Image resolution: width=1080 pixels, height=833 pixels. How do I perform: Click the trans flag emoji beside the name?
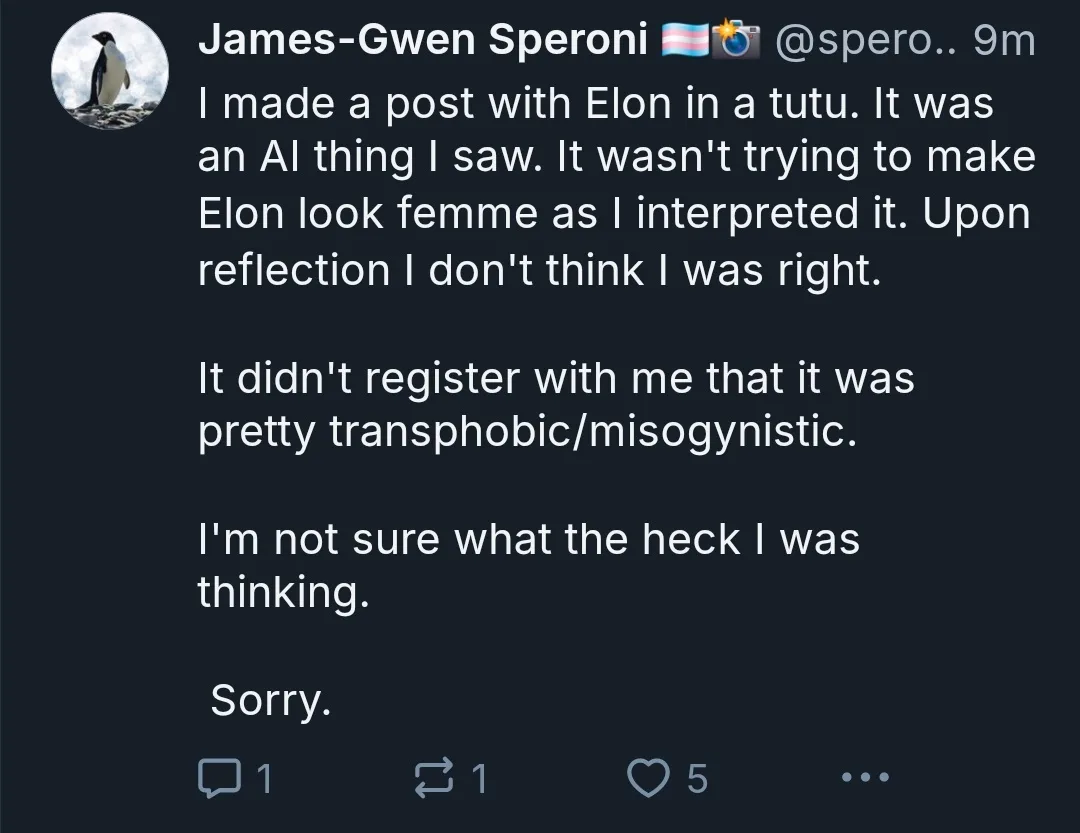(685, 40)
